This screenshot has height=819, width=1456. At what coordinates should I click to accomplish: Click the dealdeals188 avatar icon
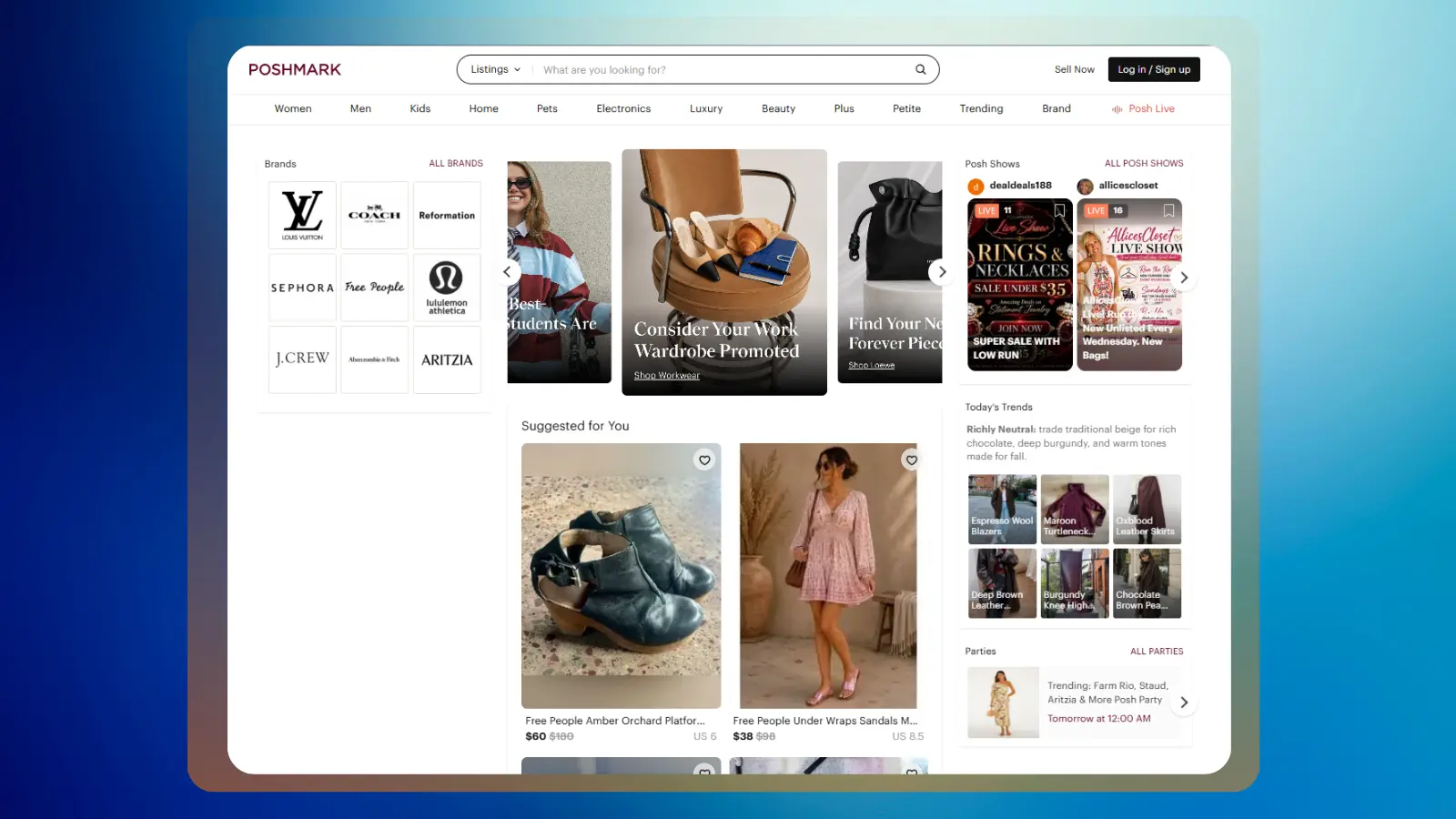pos(976,187)
